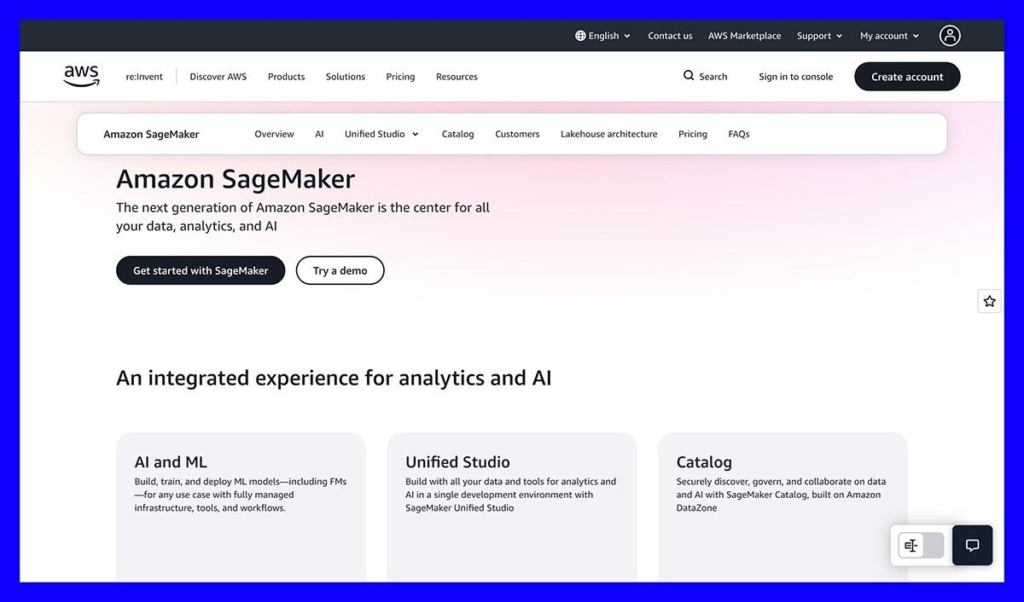
Task: Click Get started with SageMaker button
Action: 200,270
